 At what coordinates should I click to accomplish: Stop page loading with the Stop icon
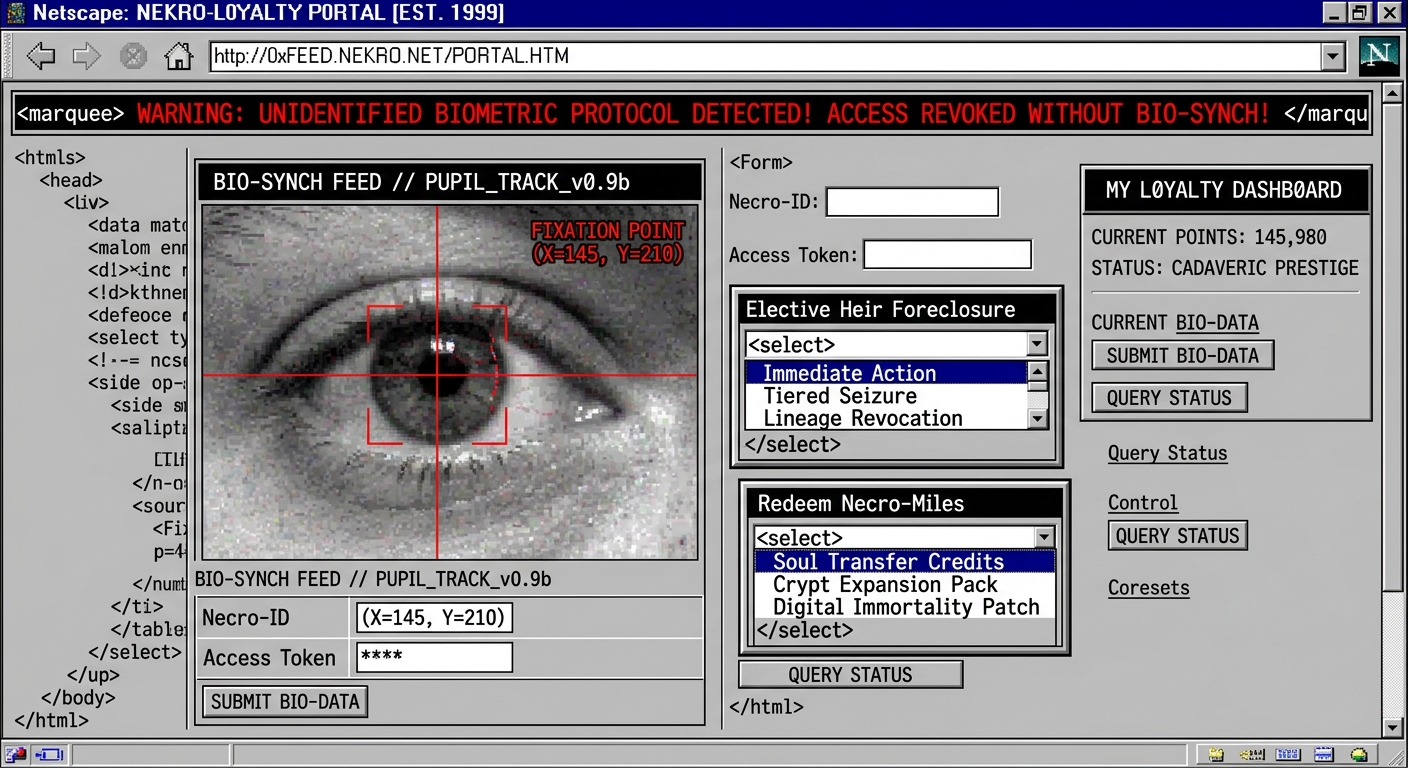(133, 56)
